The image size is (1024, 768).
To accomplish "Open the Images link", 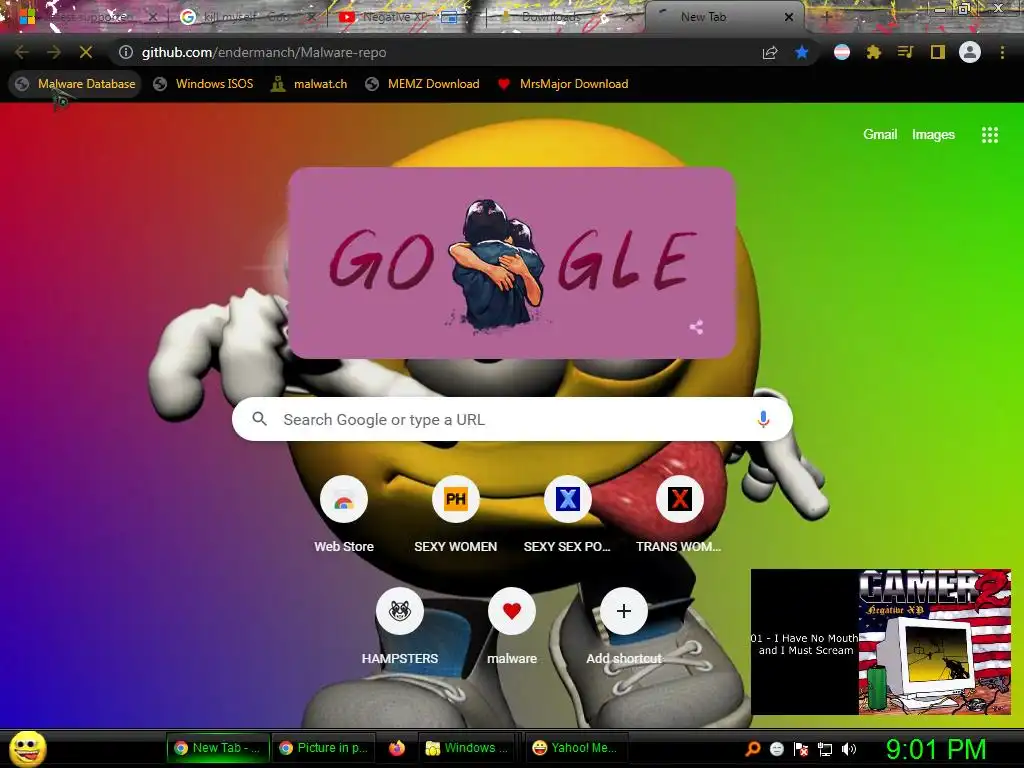I will coord(933,135).
